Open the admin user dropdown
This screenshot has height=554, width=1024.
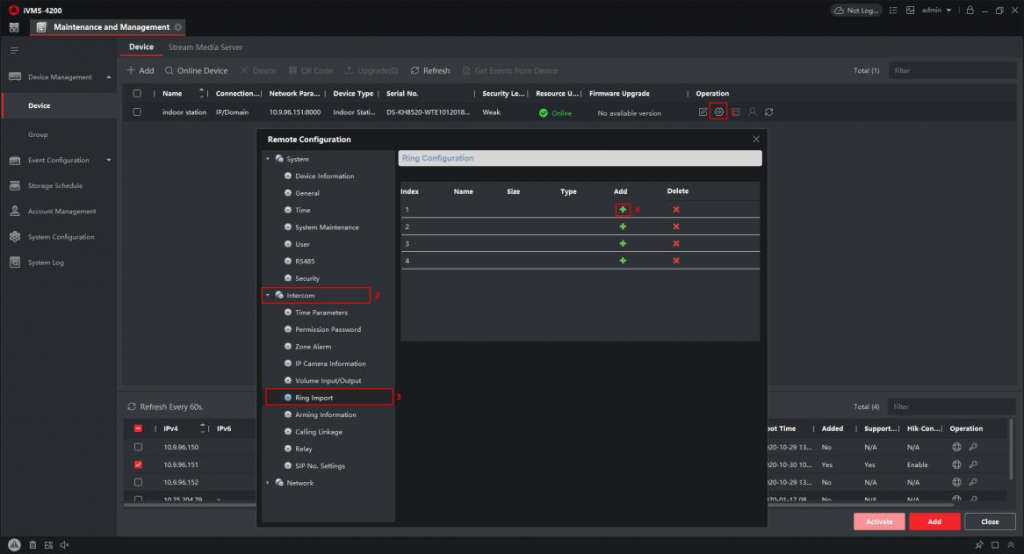point(936,10)
